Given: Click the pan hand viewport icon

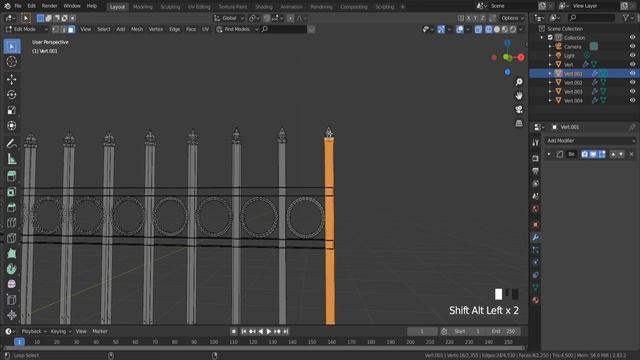Looking at the screenshot, I should click(x=519, y=96).
